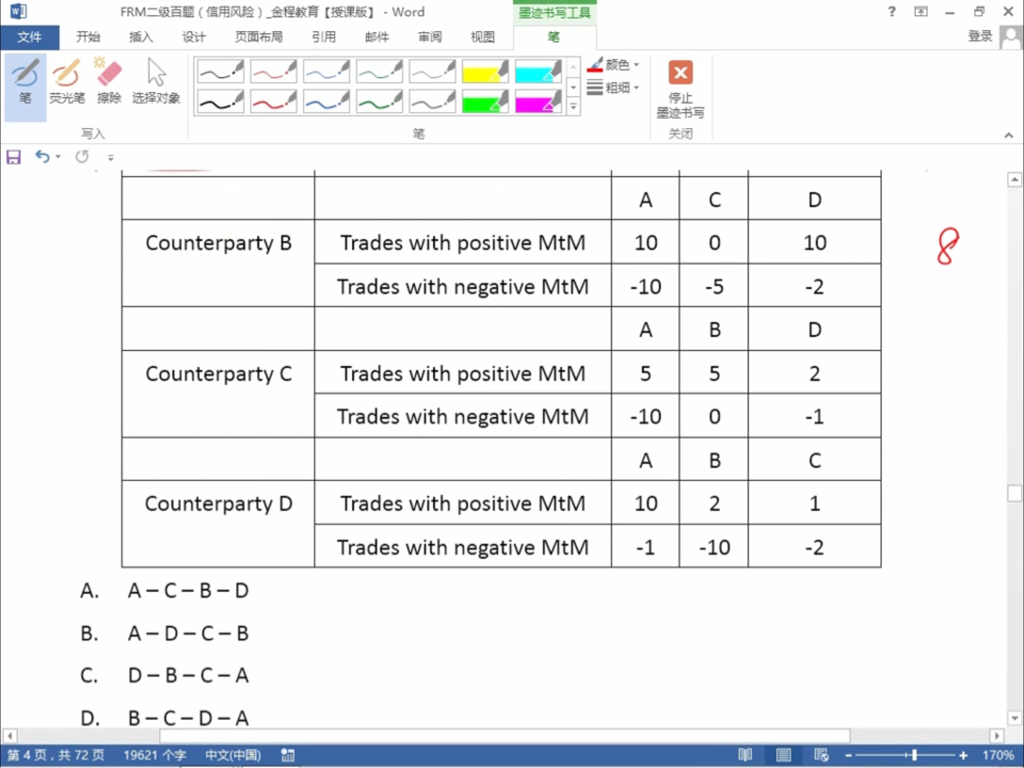The image size is (1024, 768).
Task: Click the zoom slider handle
Action: [914, 756]
